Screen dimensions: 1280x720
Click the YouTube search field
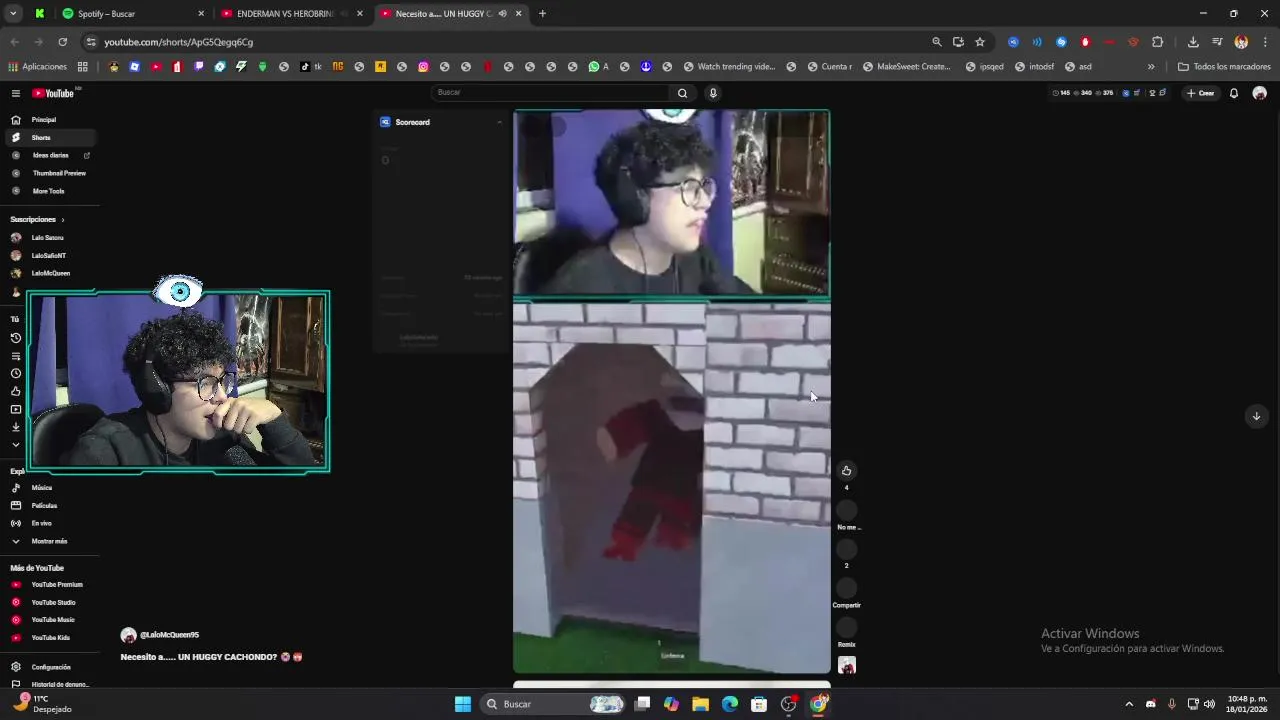(550, 93)
